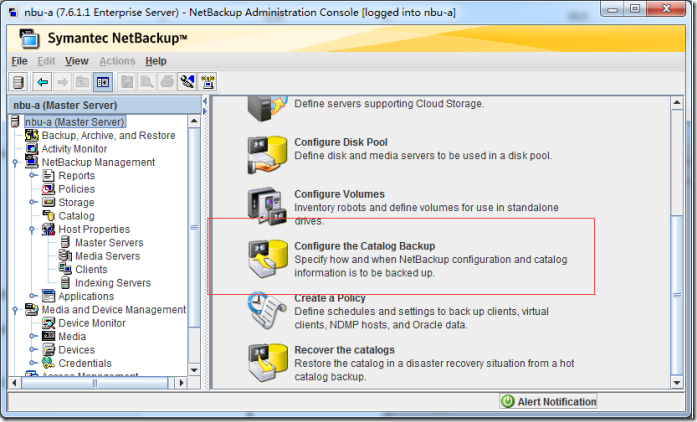This screenshot has width=697, height=422.
Task: Click the tree panel scroll-right arrow
Action: [x=181, y=382]
